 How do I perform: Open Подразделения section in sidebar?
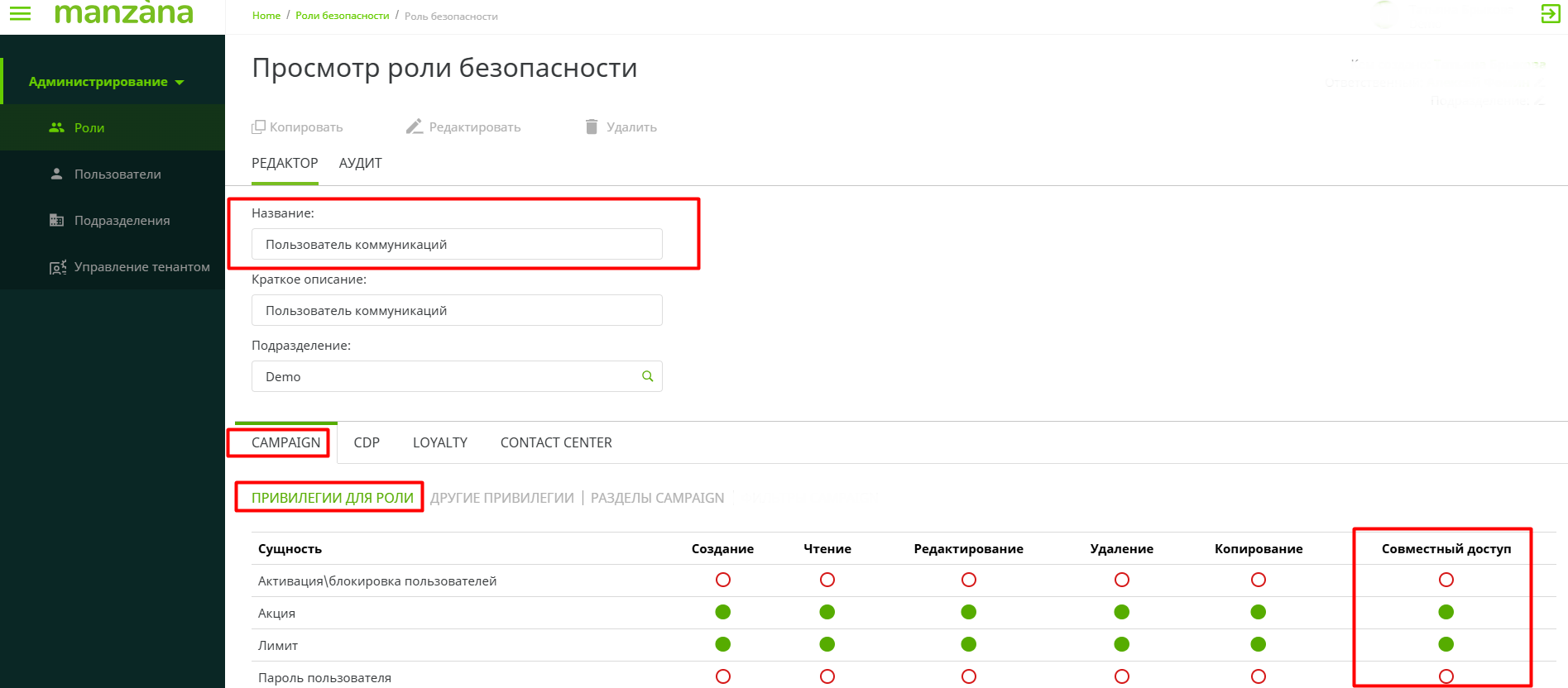click(x=122, y=221)
